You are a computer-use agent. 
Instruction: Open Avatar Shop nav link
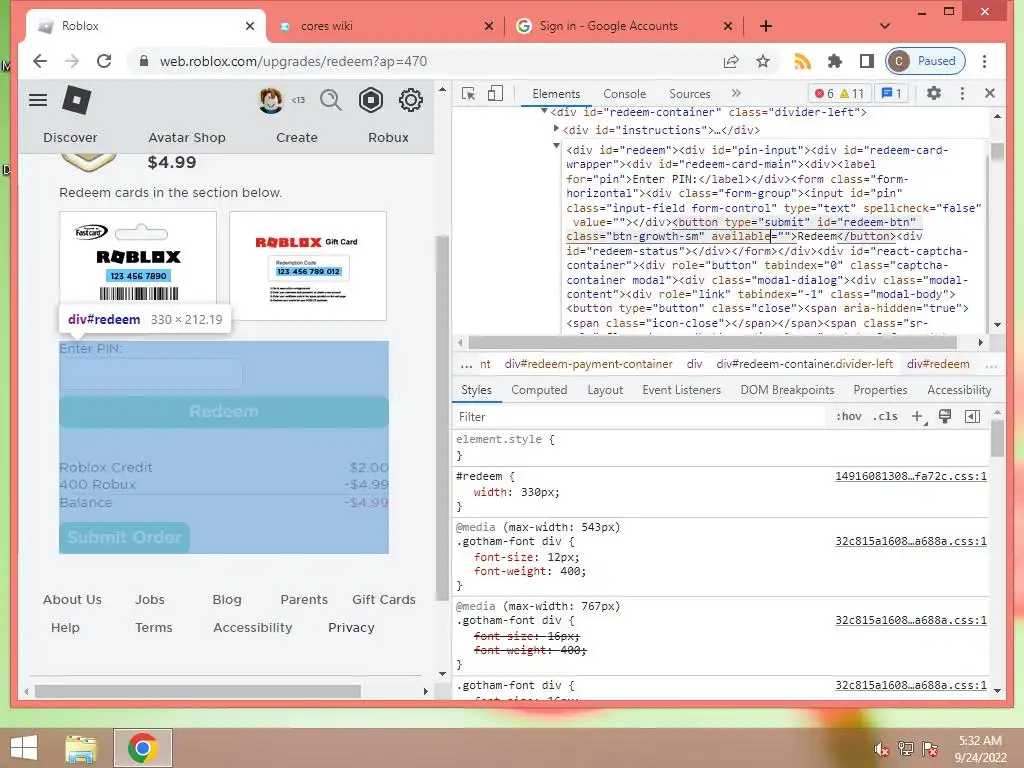point(187,137)
